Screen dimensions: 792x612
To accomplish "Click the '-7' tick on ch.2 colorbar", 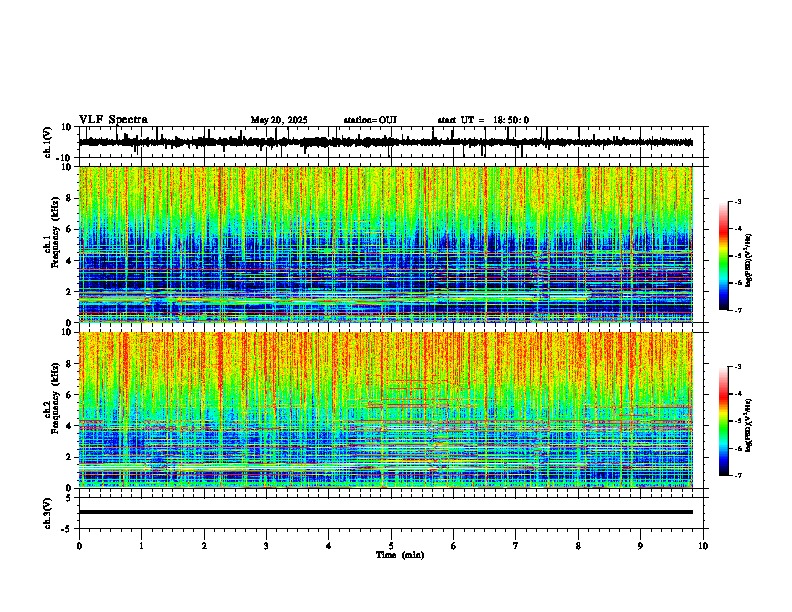I will tap(737, 475).
